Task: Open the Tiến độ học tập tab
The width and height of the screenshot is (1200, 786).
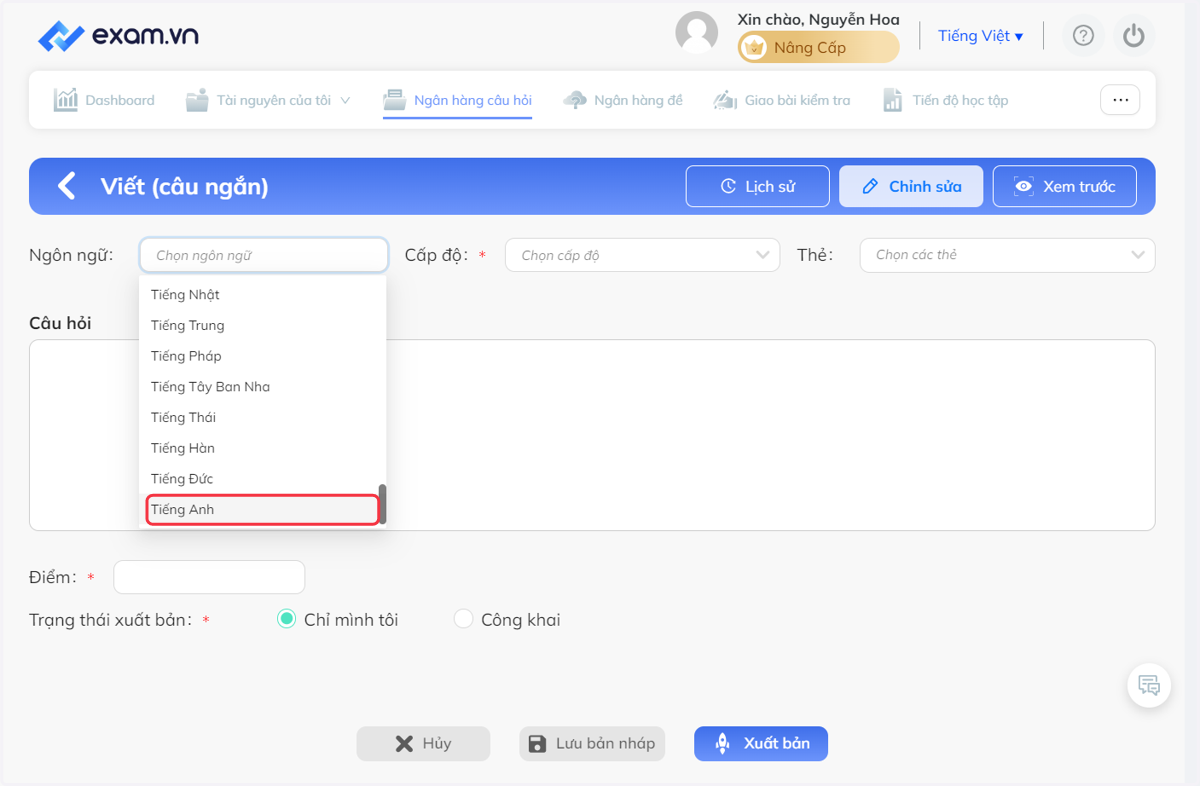Action: coord(945,100)
